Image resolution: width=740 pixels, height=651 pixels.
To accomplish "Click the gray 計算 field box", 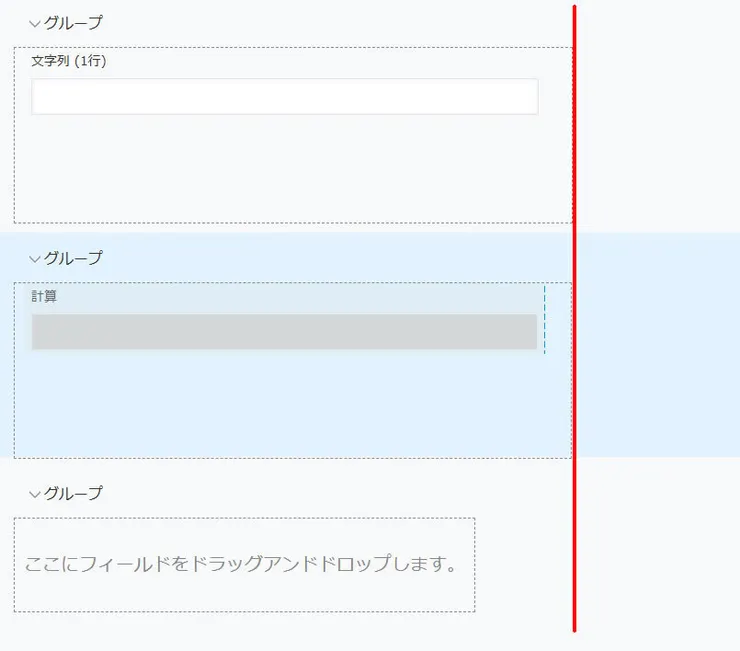I will [284, 332].
